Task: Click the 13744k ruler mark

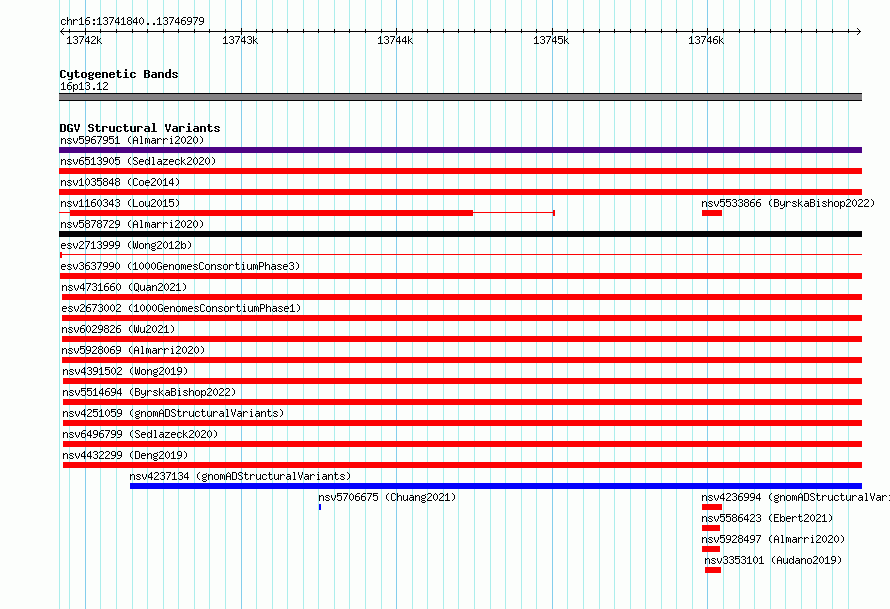Action: coord(395,40)
